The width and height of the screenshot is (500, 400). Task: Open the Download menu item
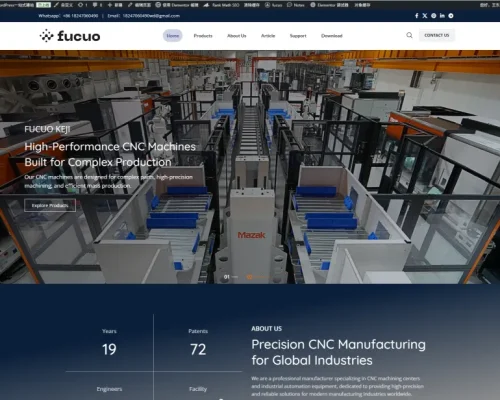(332, 36)
